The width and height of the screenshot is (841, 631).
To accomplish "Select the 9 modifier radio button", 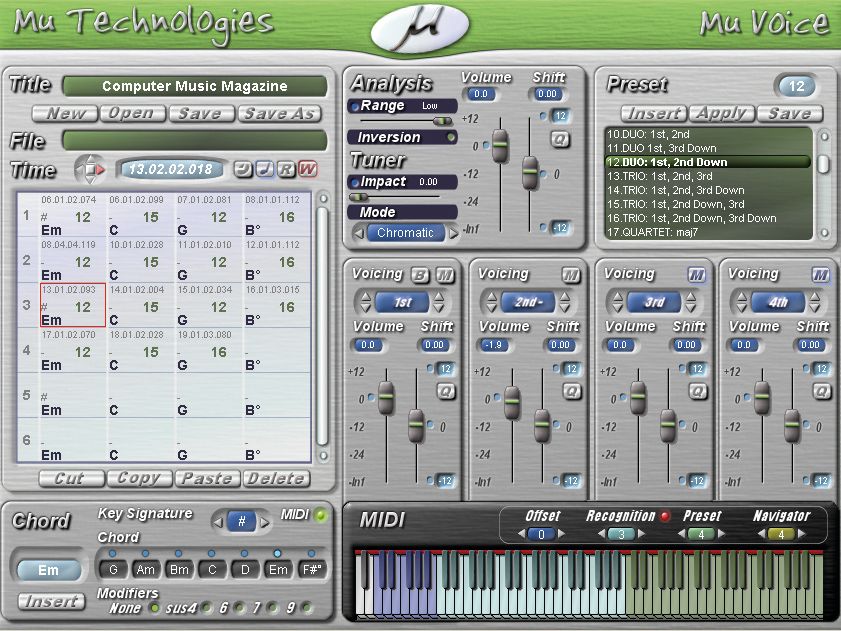I will (307, 608).
